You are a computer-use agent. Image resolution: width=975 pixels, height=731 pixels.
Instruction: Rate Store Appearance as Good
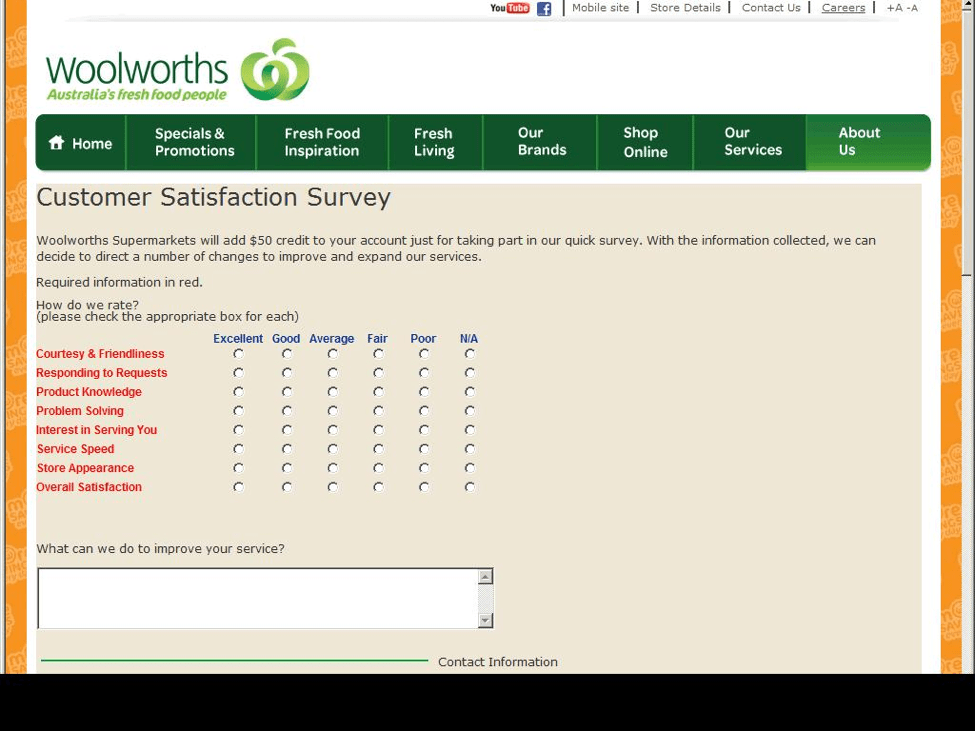click(287, 468)
